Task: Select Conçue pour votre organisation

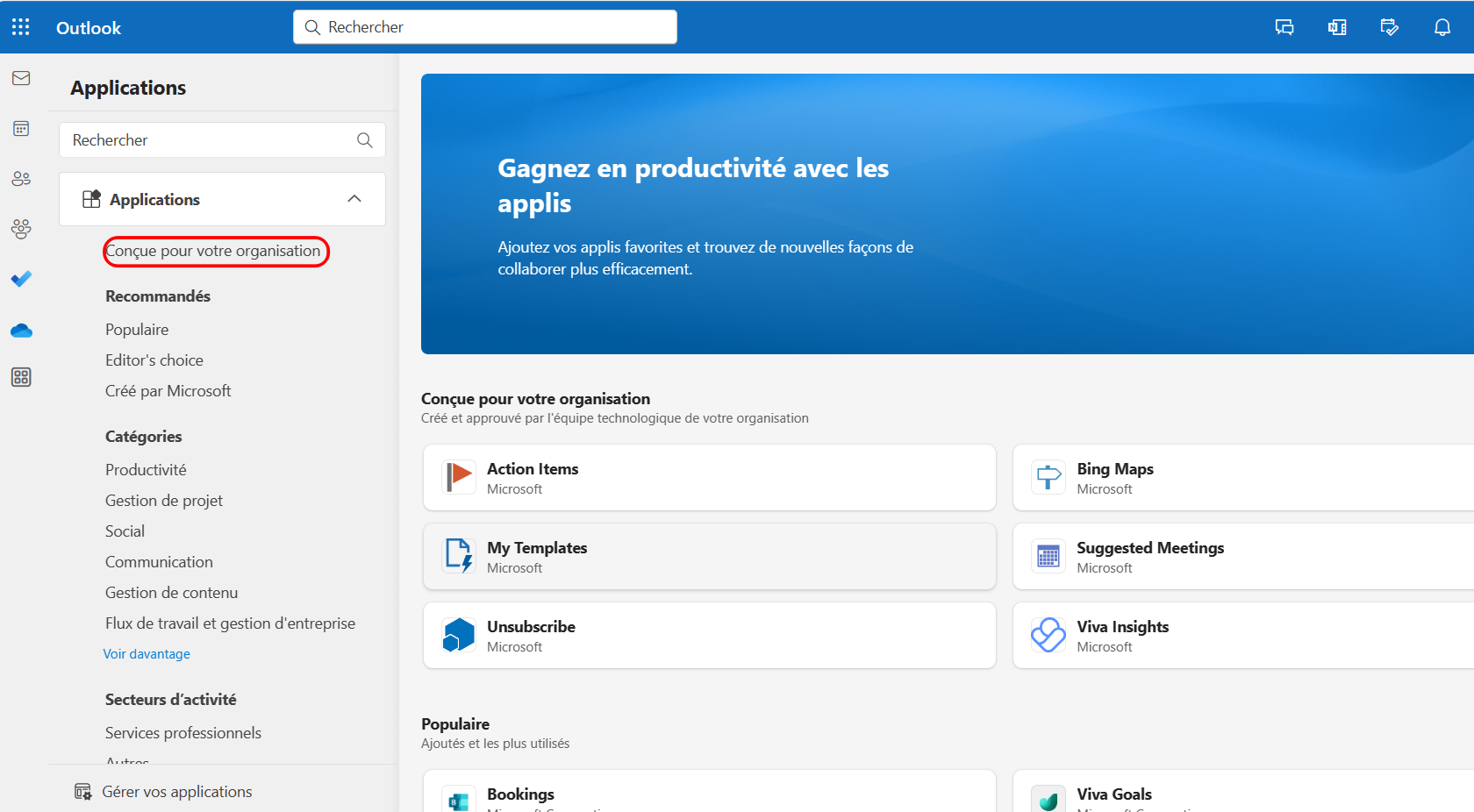Action: point(213,251)
